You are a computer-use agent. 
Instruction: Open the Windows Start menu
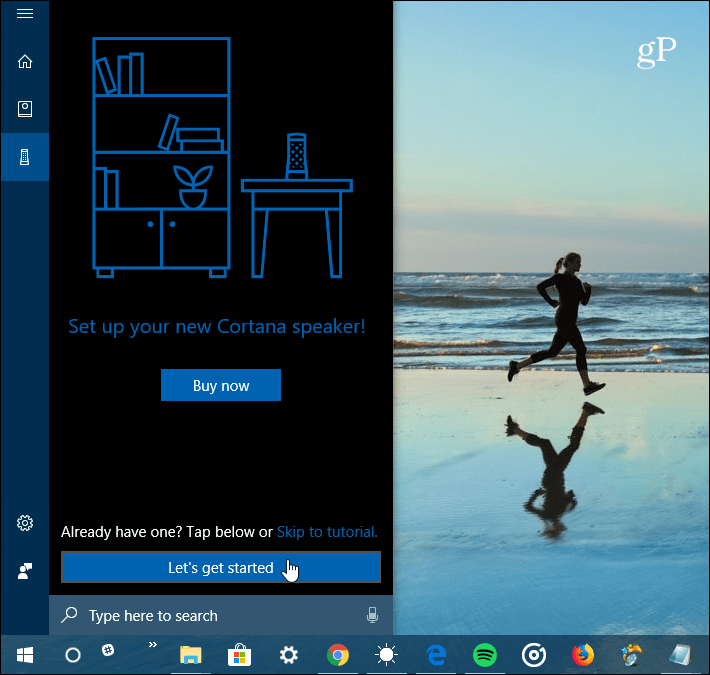pyautogui.click(x=25, y=655)
